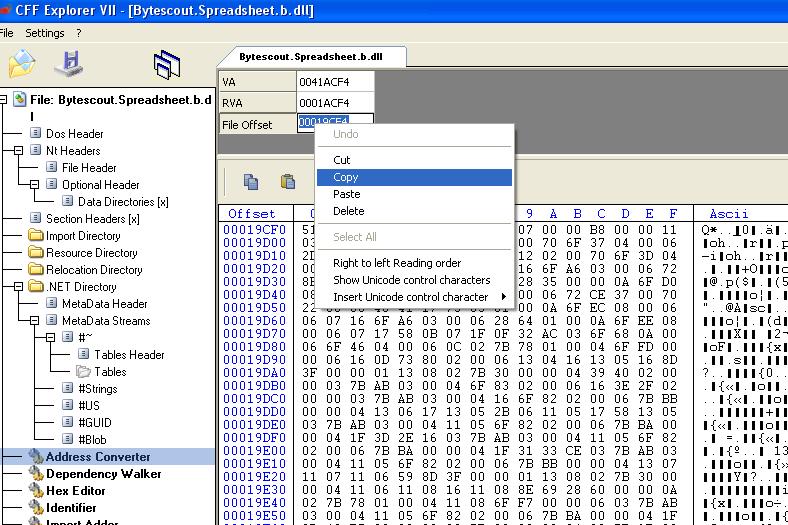This screenshot has width=788, height=525.
Task: Open the .NET Directory folder
Action: 81,287
